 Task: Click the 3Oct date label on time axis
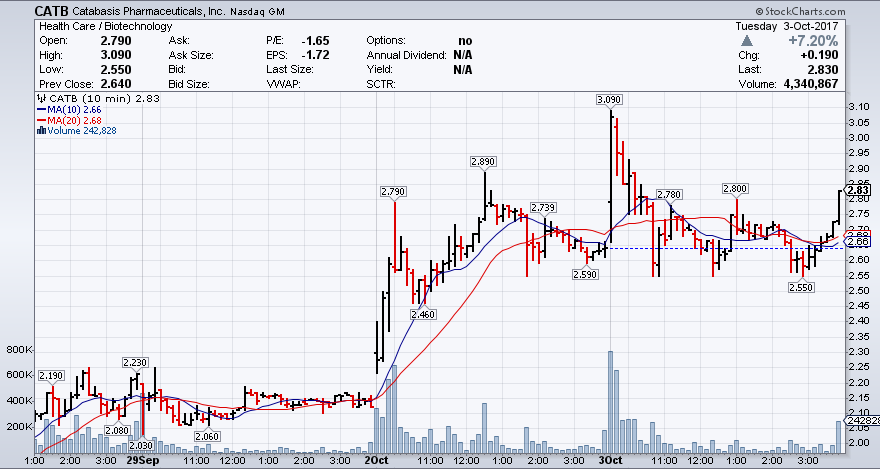(609, 461)
